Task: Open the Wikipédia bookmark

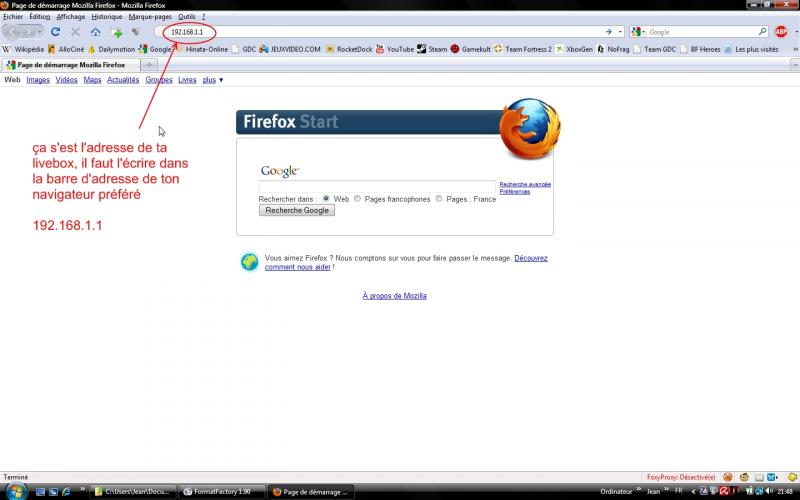Action: point(23,49)
